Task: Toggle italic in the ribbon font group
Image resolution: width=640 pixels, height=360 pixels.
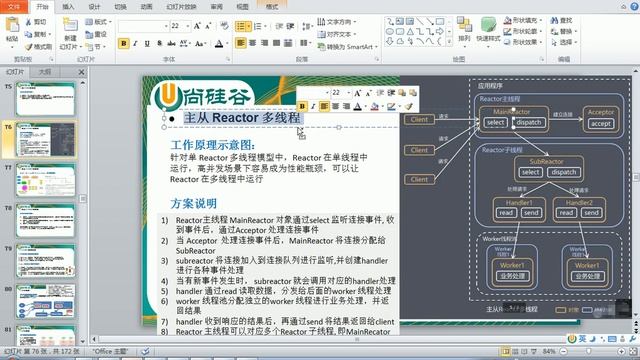Action: (136, 43)
